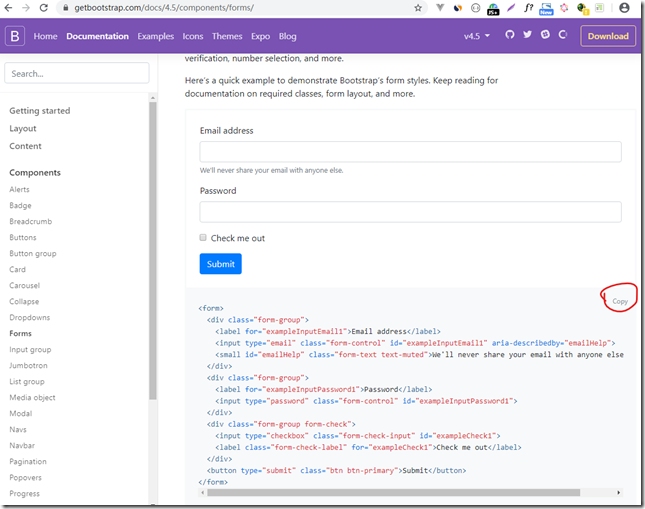Open the v4.5 version dropdown
645x509 pixels.
pyautogui.click(x=477, y=36)
